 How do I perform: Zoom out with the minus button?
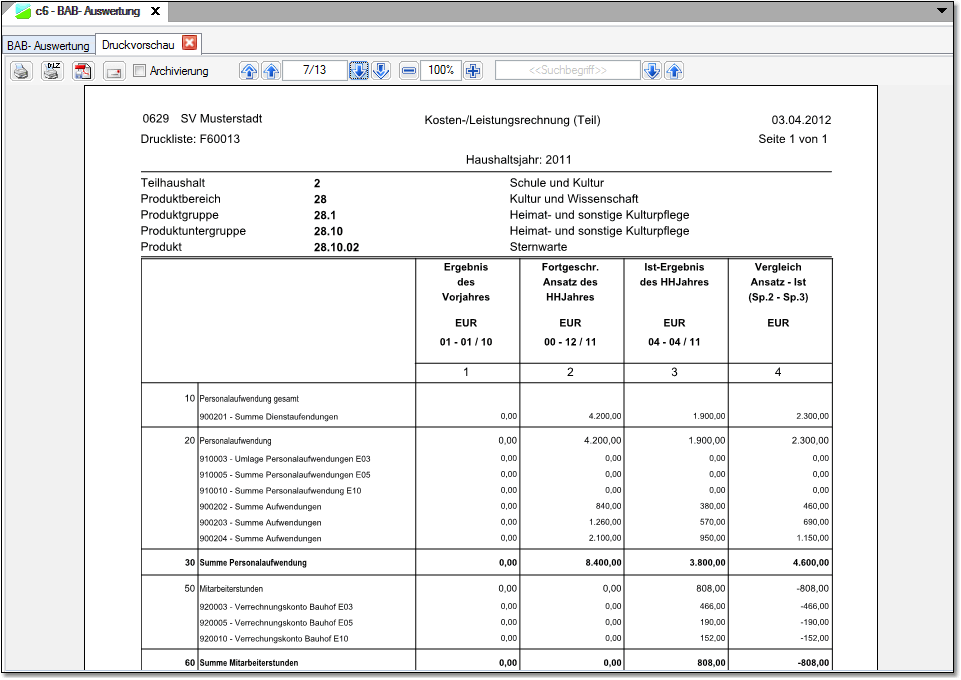point(409,71)
